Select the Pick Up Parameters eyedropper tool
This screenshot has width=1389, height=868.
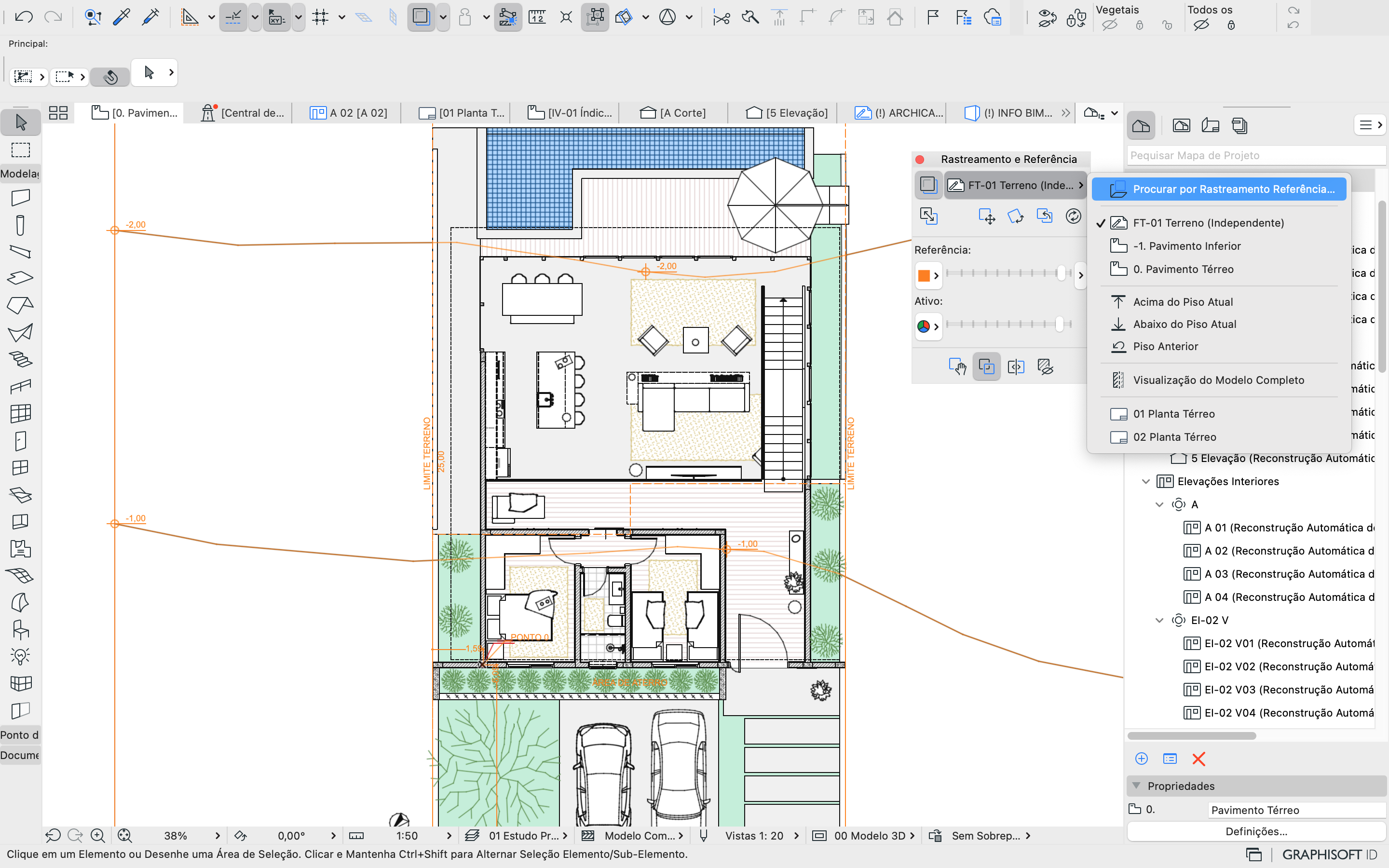121,17
